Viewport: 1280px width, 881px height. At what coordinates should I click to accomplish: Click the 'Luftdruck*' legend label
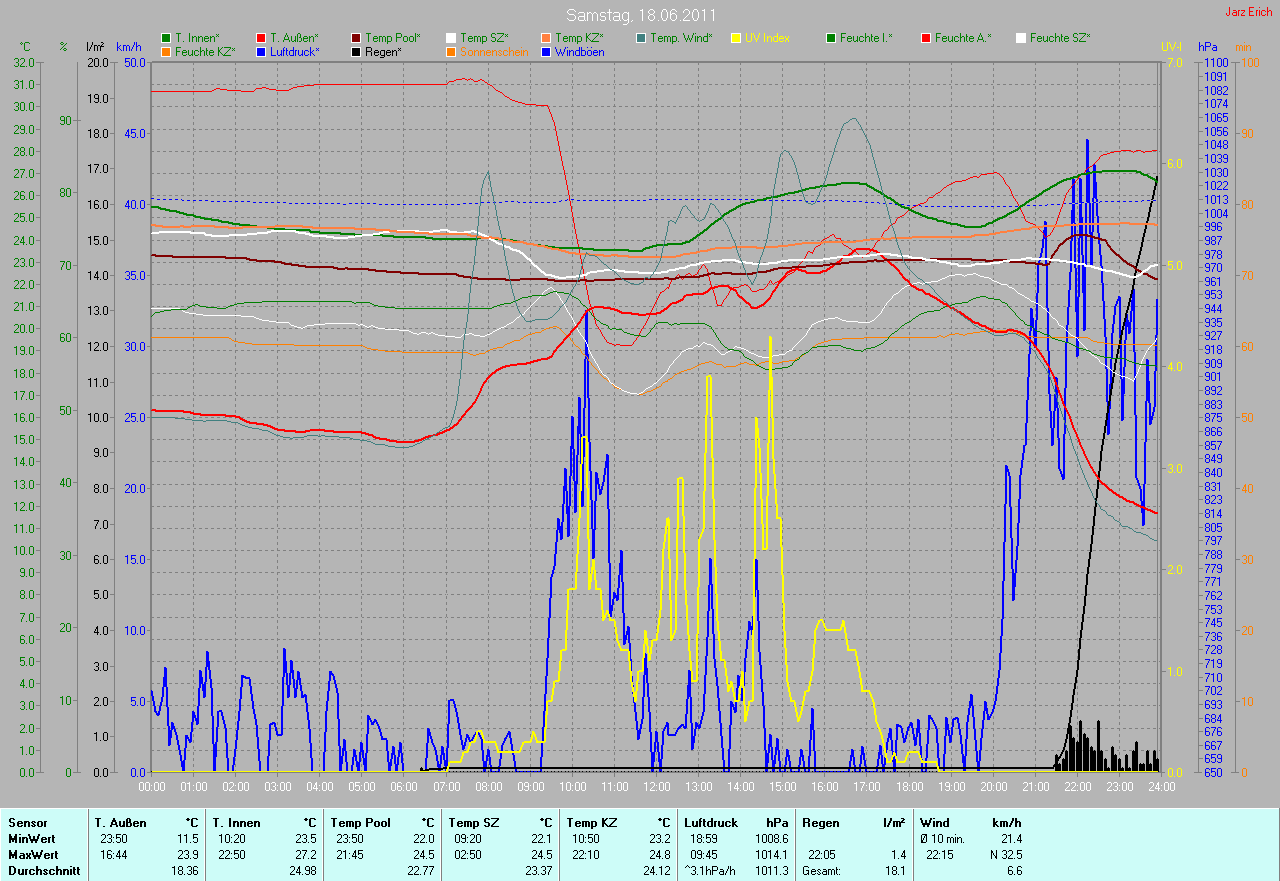coord(295,51)
